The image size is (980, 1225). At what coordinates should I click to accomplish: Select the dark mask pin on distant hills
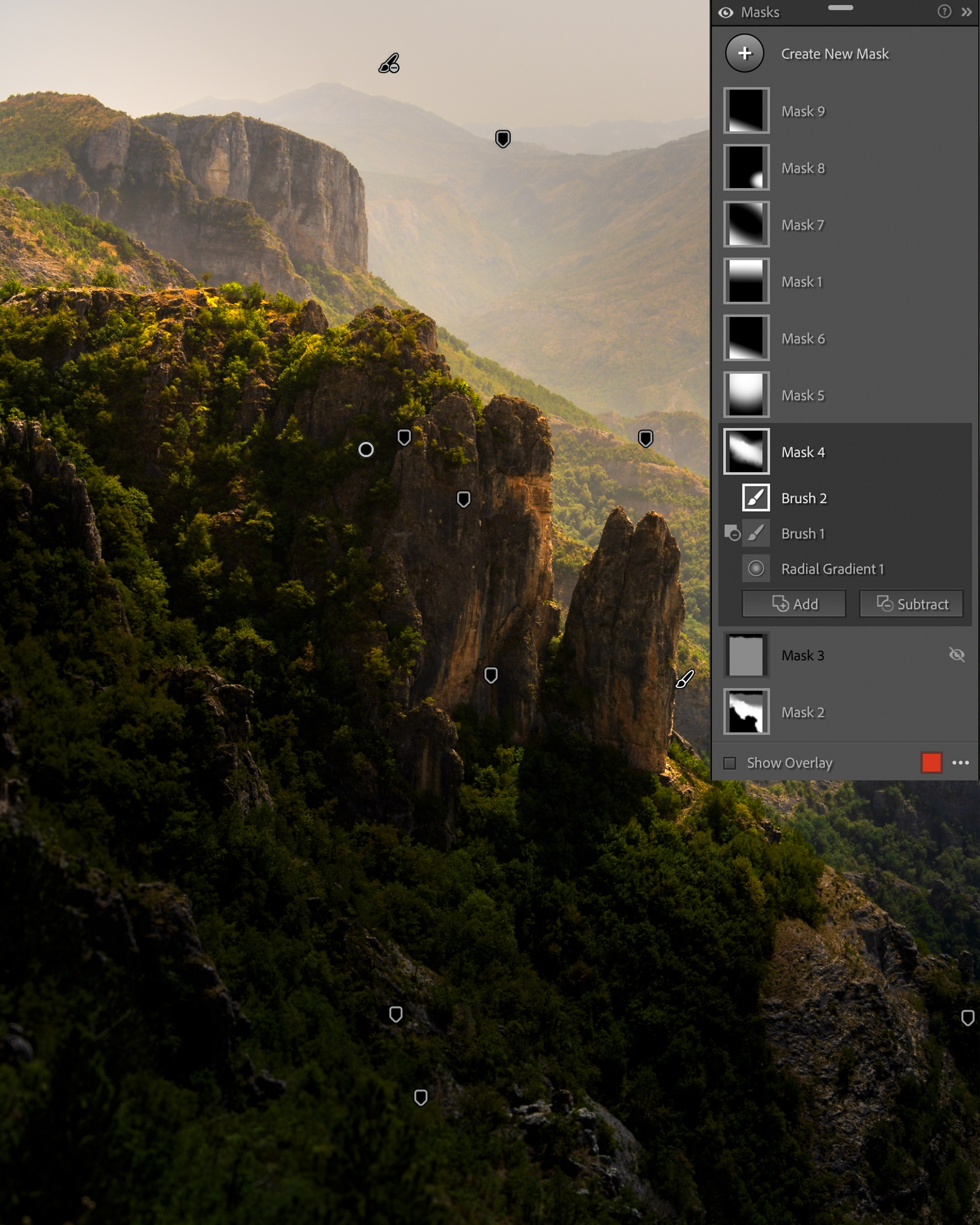point(503,139)
